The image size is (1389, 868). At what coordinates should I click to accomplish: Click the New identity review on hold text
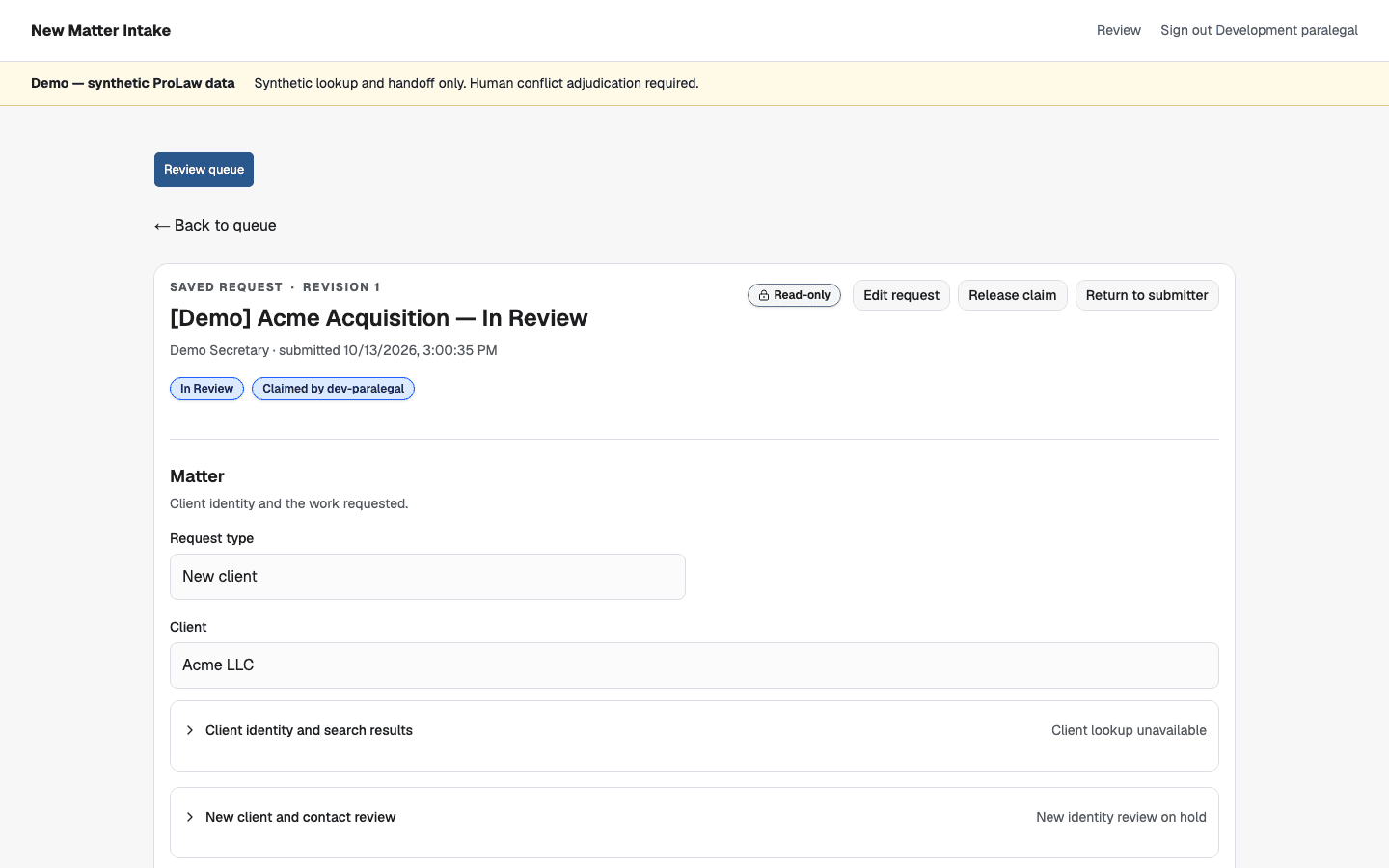(x=1121, y=817)
